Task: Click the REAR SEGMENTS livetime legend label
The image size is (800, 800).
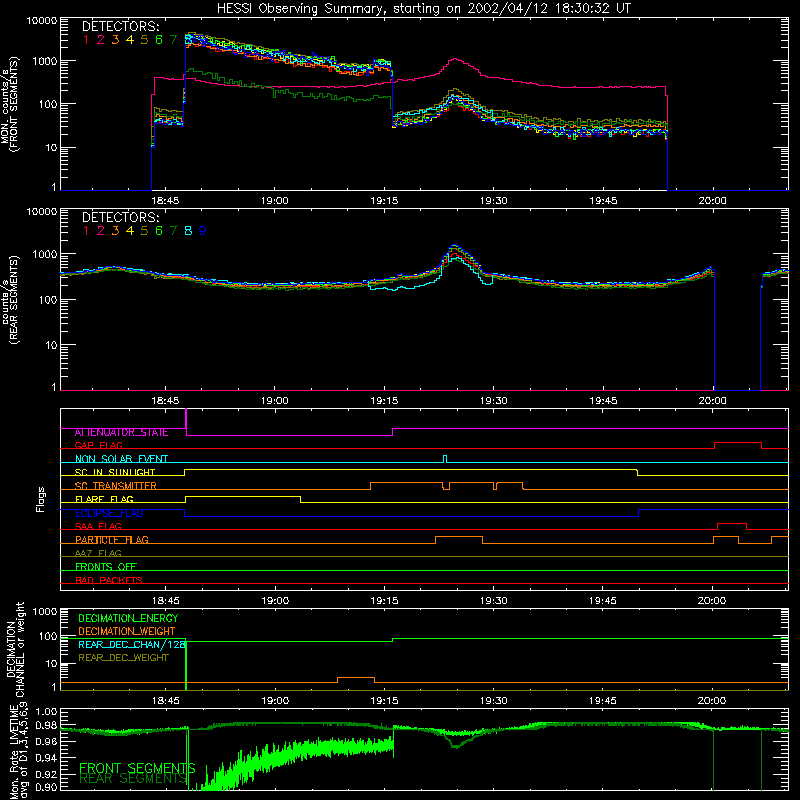Action: [x=133, y=779]
